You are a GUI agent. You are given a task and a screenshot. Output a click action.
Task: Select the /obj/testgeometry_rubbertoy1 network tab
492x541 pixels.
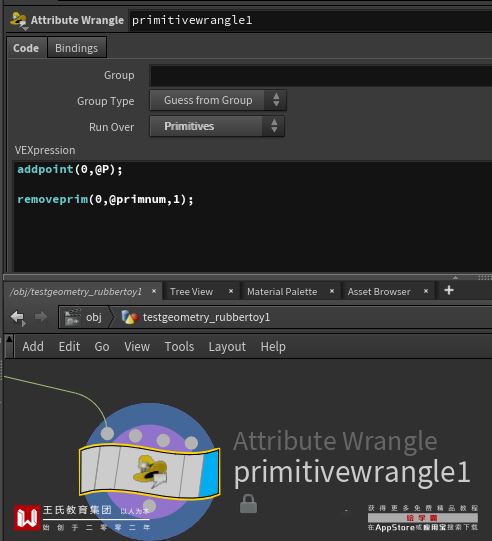76,292
